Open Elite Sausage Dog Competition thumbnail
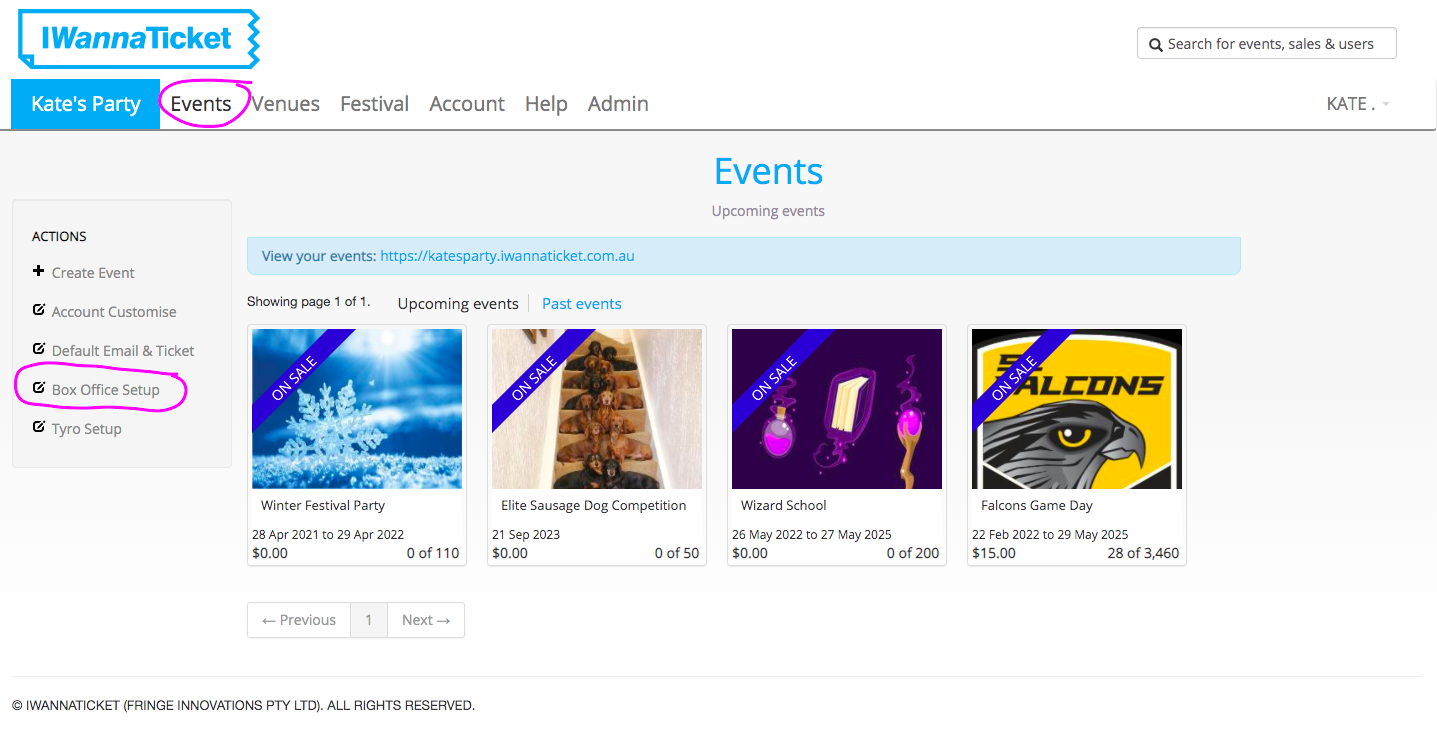The height and width of the screenshot is (733, 1437). click(597, 409)
